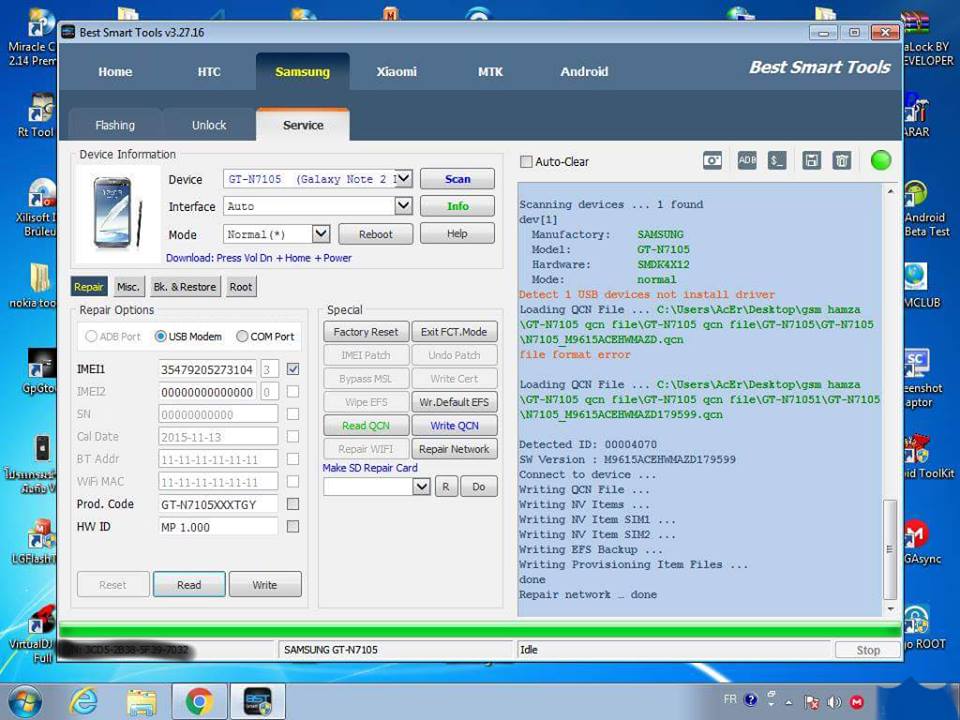This screenshot has height=720, width=960.
Task: Click the Write QCN button
Action: point(454,426)
